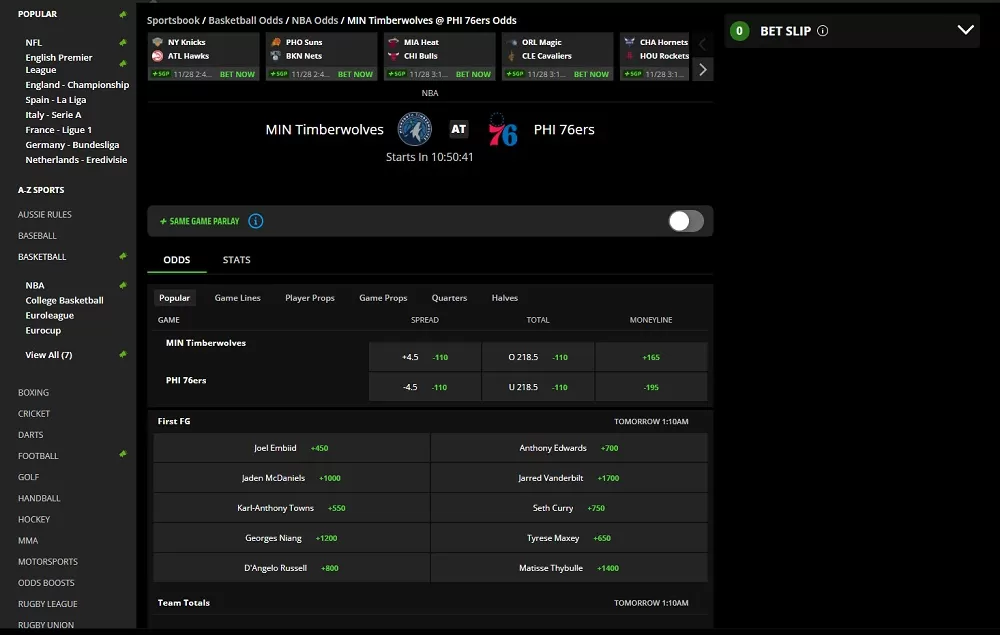The width and height of the screenshot is (1000, 635).
Task: Click the pin icon beside View All (7)
Action: 122,354
